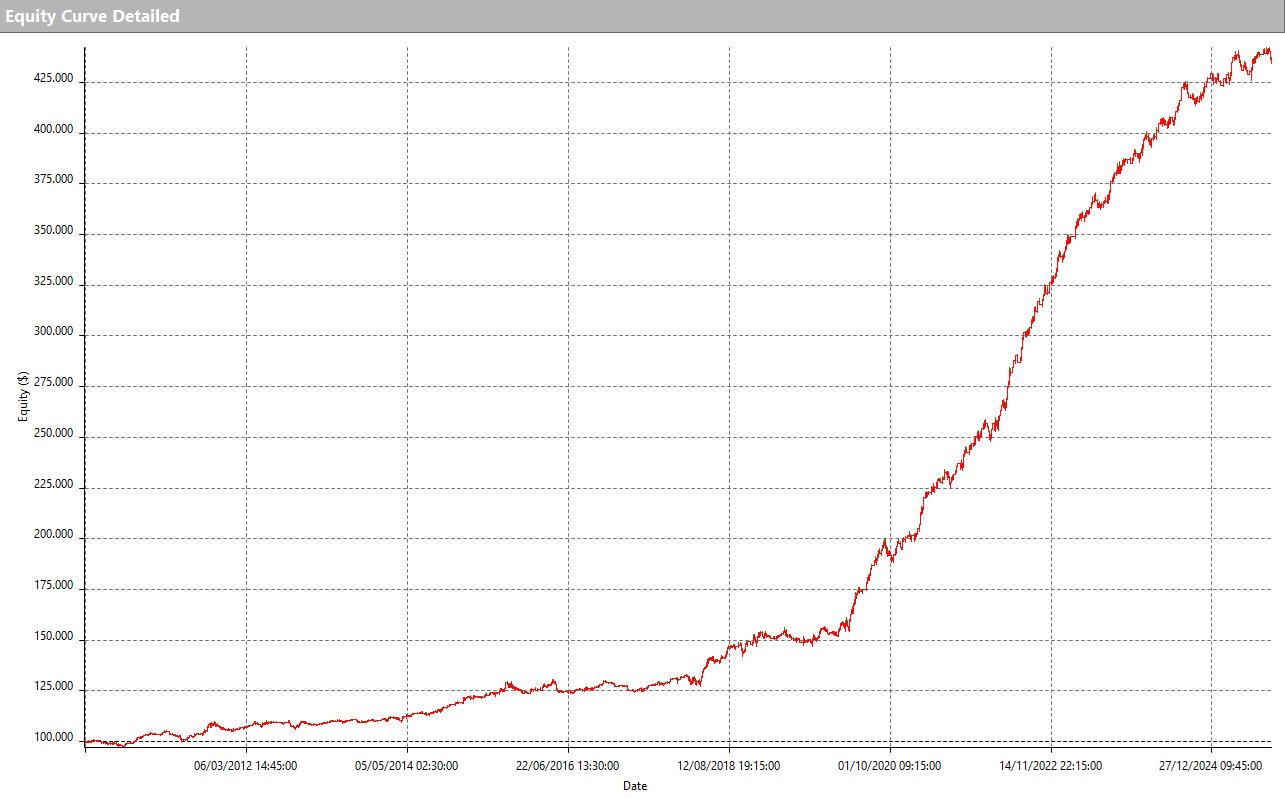
Task: Click the 150.000 equity axis label
Action: click(x=54, y=637)
